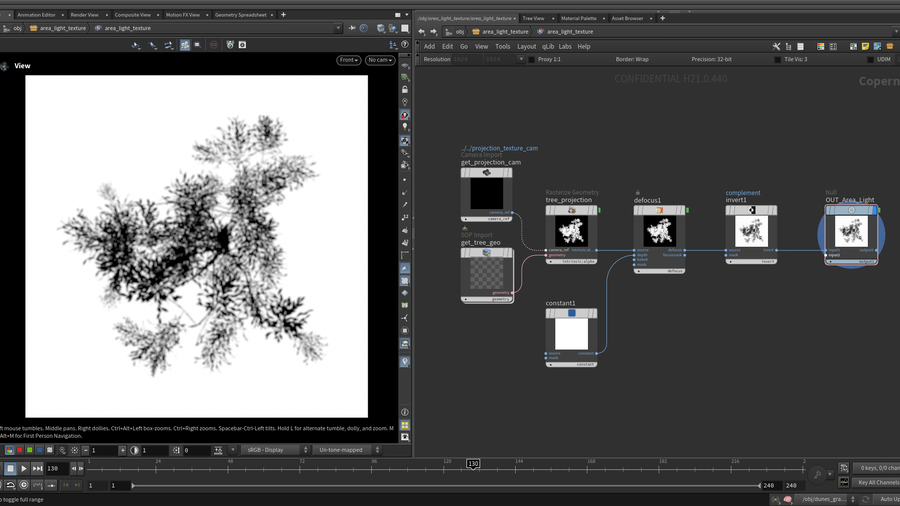
Task: Click the invert1 node thumbnail
Action: click(751, 232)
